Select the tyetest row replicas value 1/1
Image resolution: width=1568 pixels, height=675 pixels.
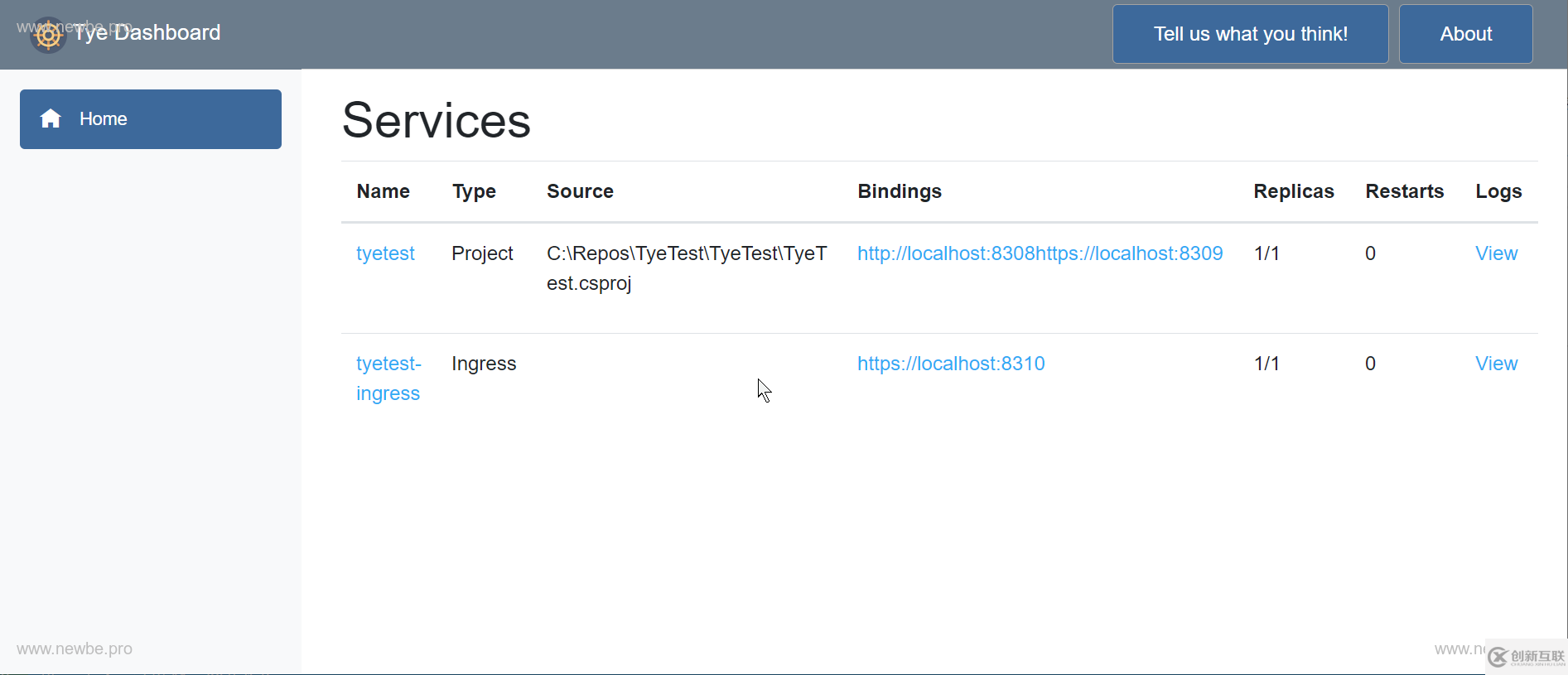1266,253
